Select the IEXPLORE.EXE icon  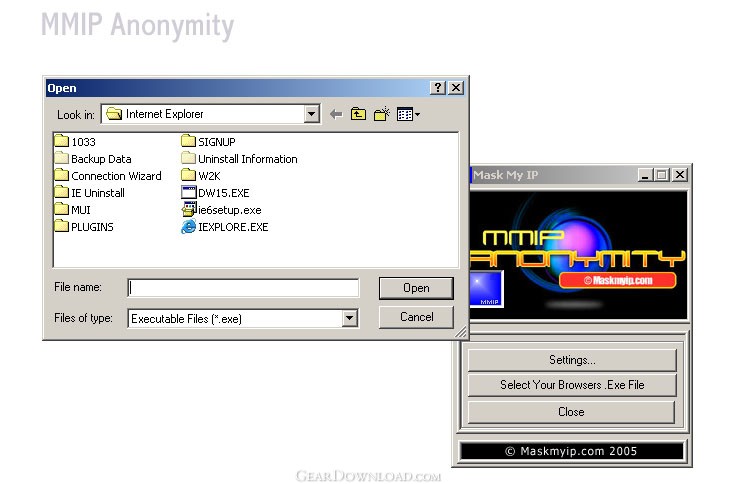[x=188, y=226]
